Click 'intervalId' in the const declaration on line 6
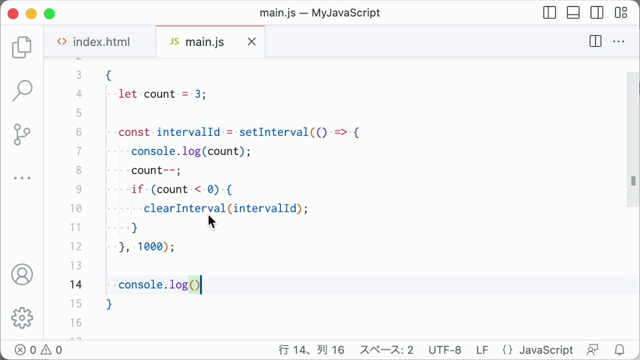Screen dimensions: 640x360 pyautogui.click(x=188, y=132)
